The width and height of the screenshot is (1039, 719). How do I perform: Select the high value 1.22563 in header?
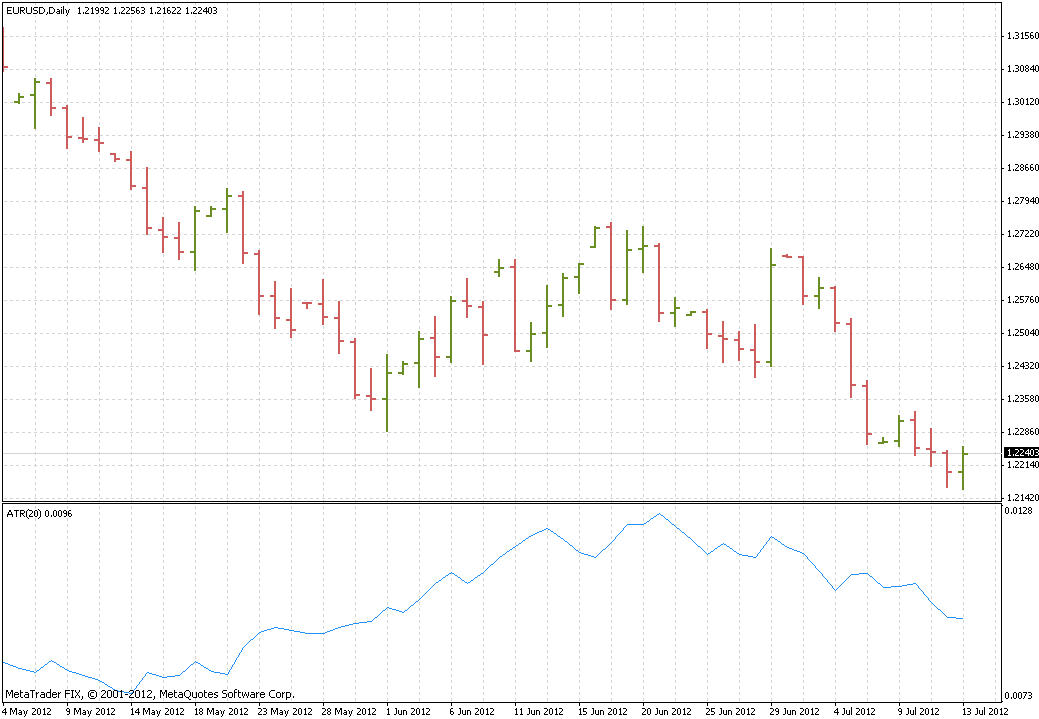(x=129, y=11)
